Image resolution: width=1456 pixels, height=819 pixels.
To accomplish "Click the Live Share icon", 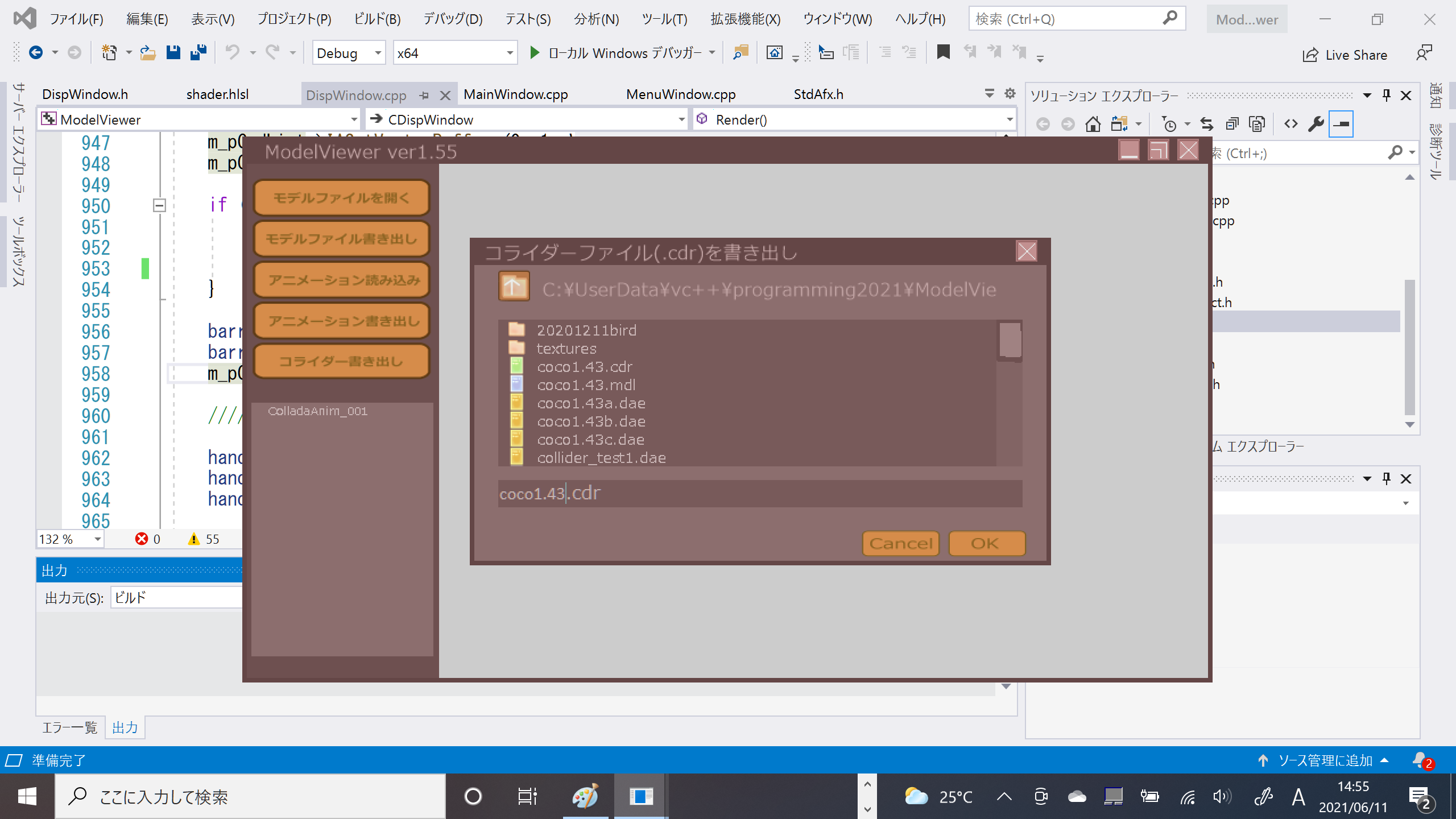I will 1310,55.
